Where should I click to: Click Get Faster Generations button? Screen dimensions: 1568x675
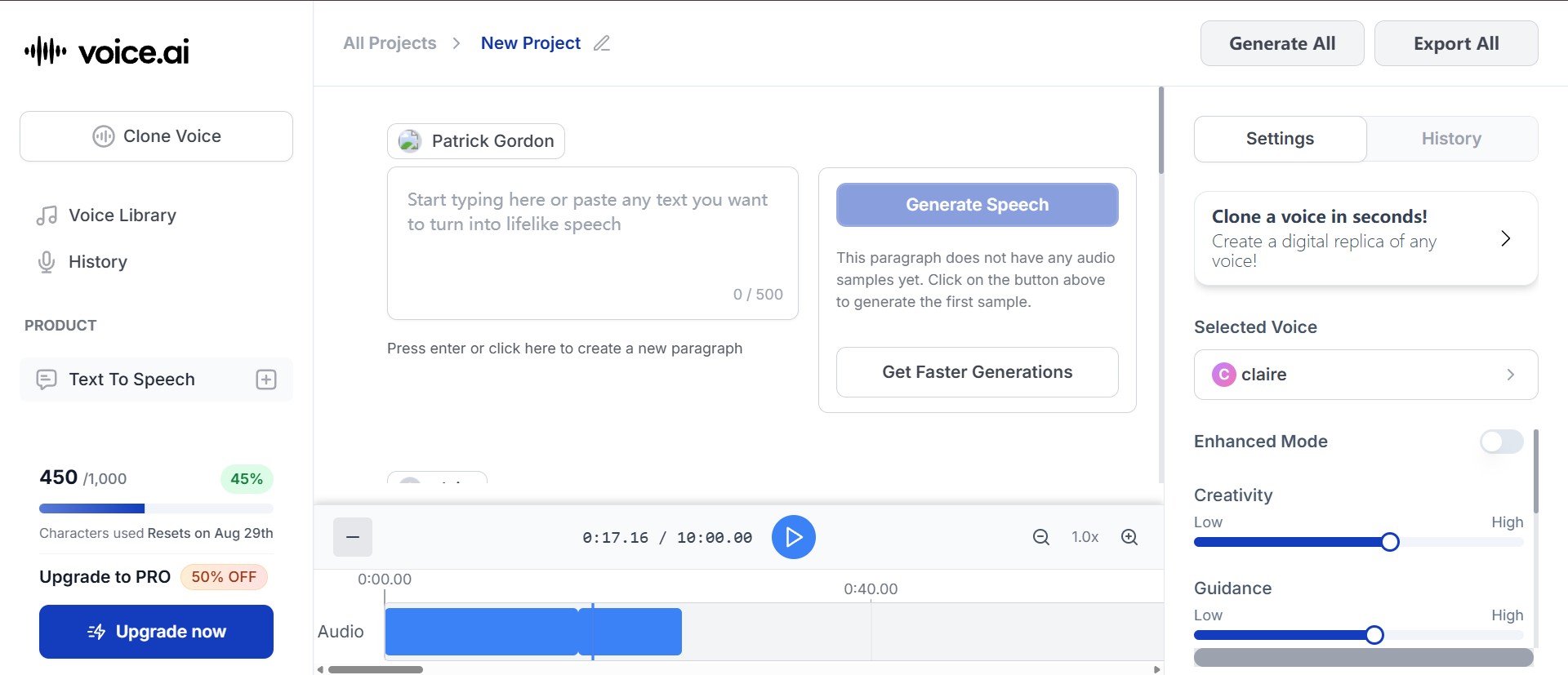pyautogui.click(x=978, y=372)
